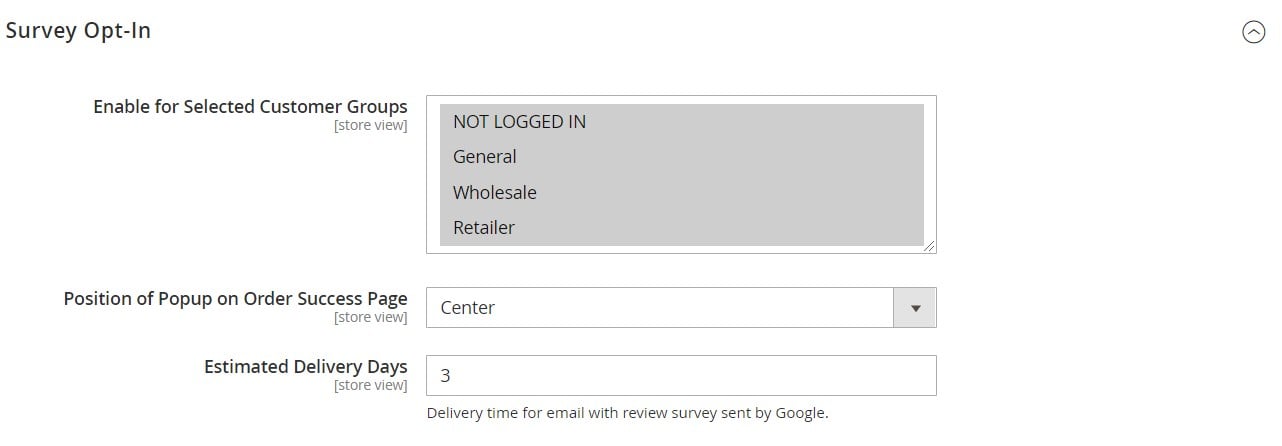Select NOT LOGGED IN customer group

click(x=681, y=122)
